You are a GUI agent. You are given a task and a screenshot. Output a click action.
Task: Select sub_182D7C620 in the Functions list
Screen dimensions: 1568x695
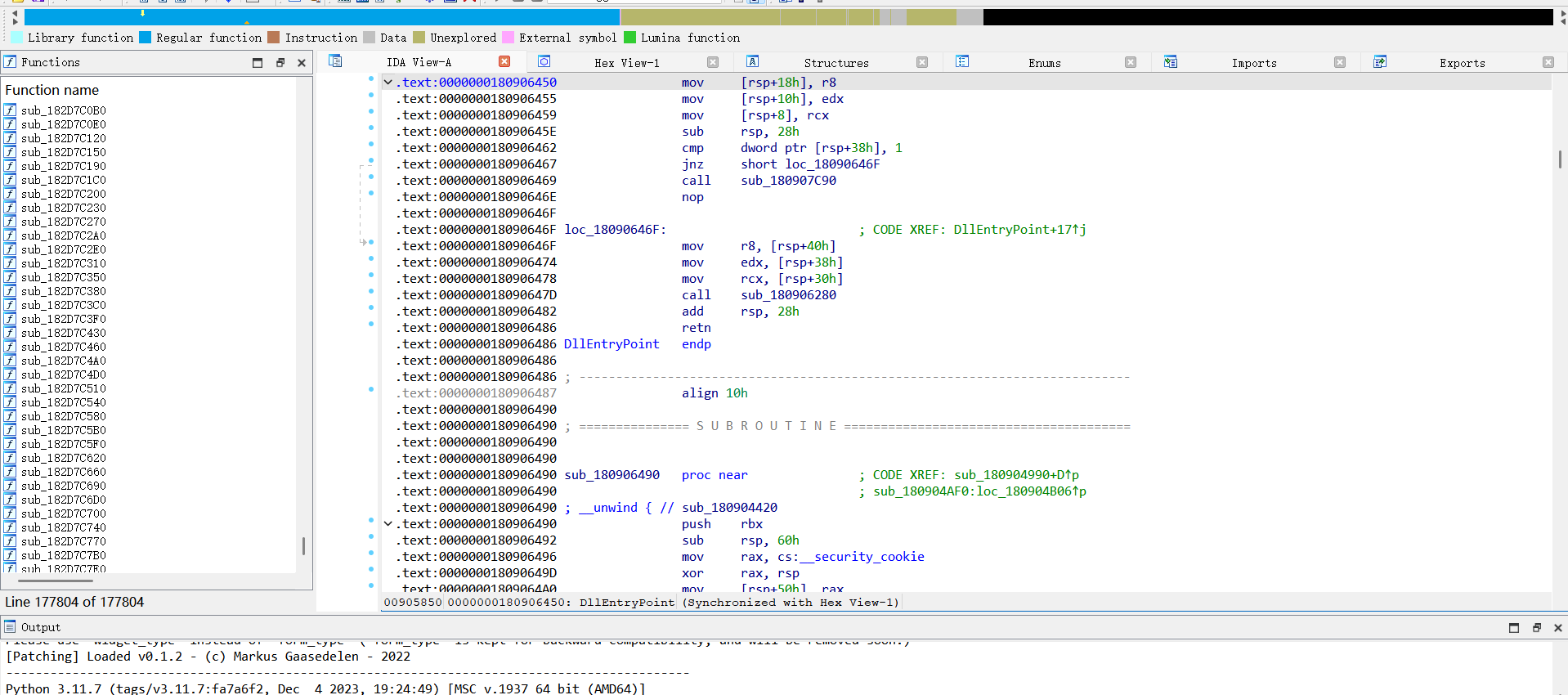pos(64,458)
